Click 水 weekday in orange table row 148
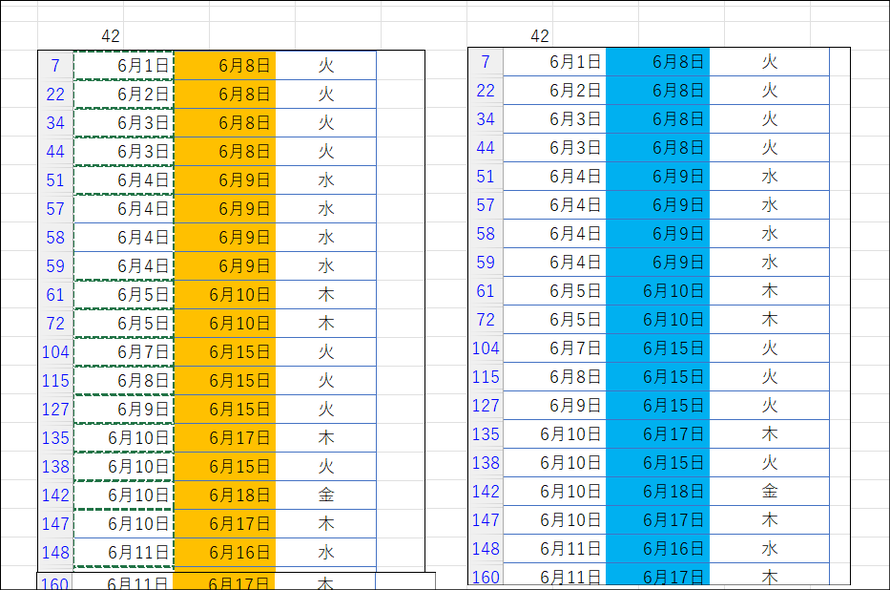This screenshot has height=590, width=890. [326, 552]
